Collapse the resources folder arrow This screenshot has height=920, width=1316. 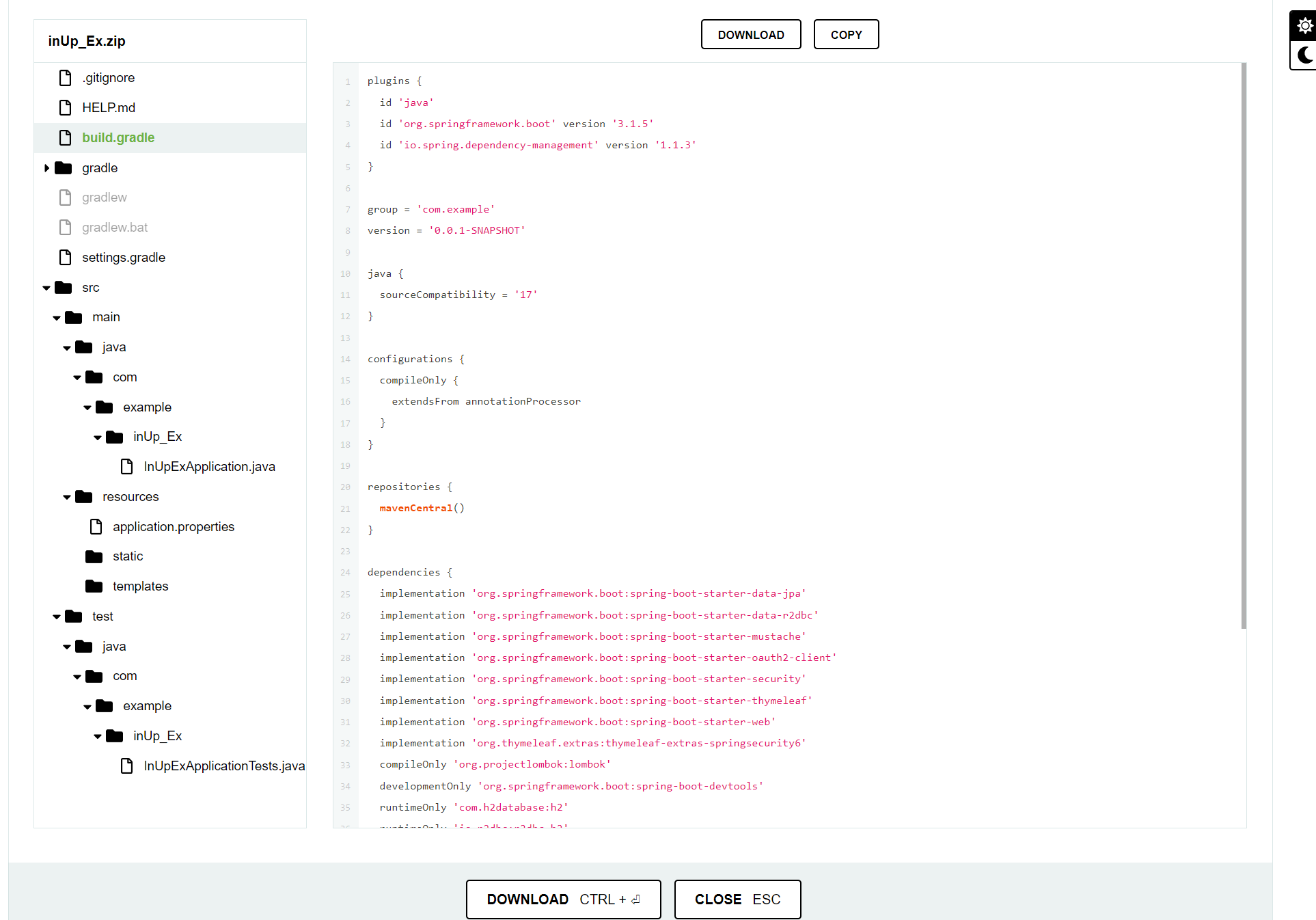[67, 497]
